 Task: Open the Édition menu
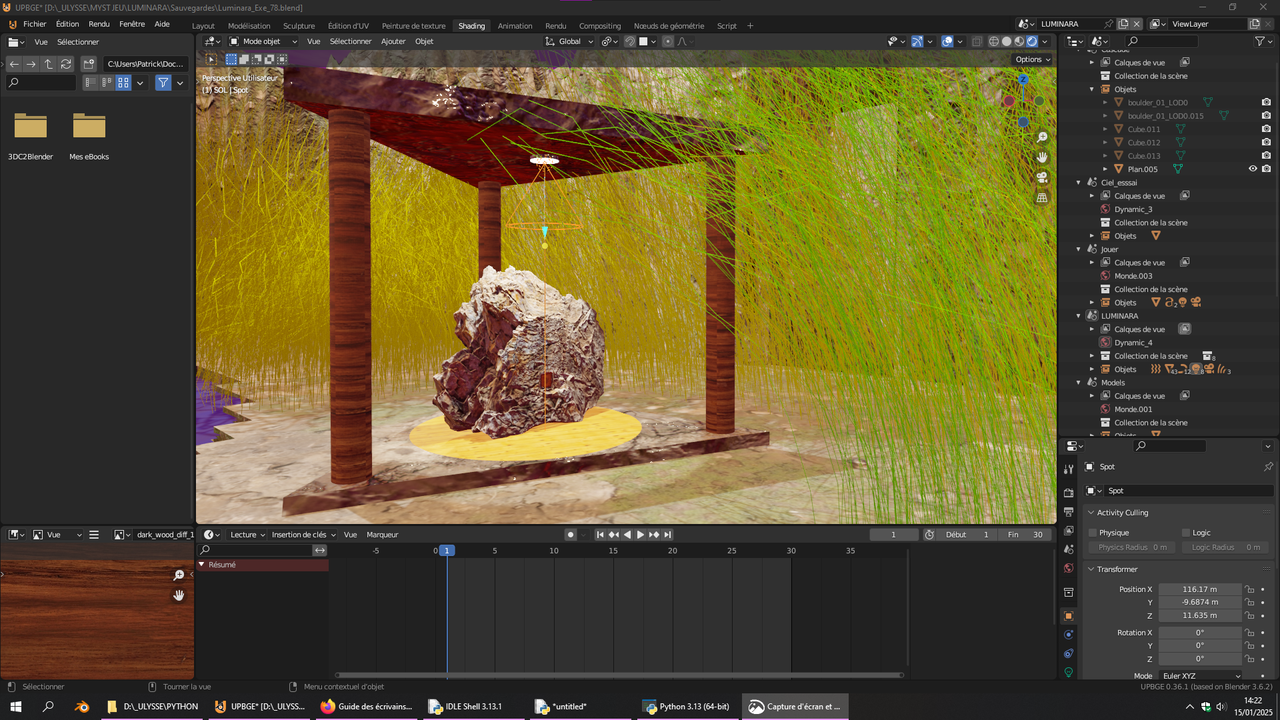click(x=67, y=24)
